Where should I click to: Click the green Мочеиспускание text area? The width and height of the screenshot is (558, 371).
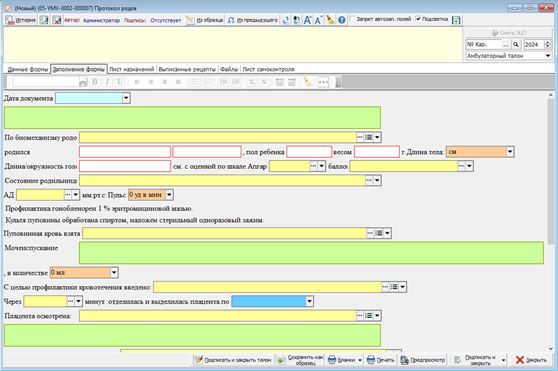(311, 253)
